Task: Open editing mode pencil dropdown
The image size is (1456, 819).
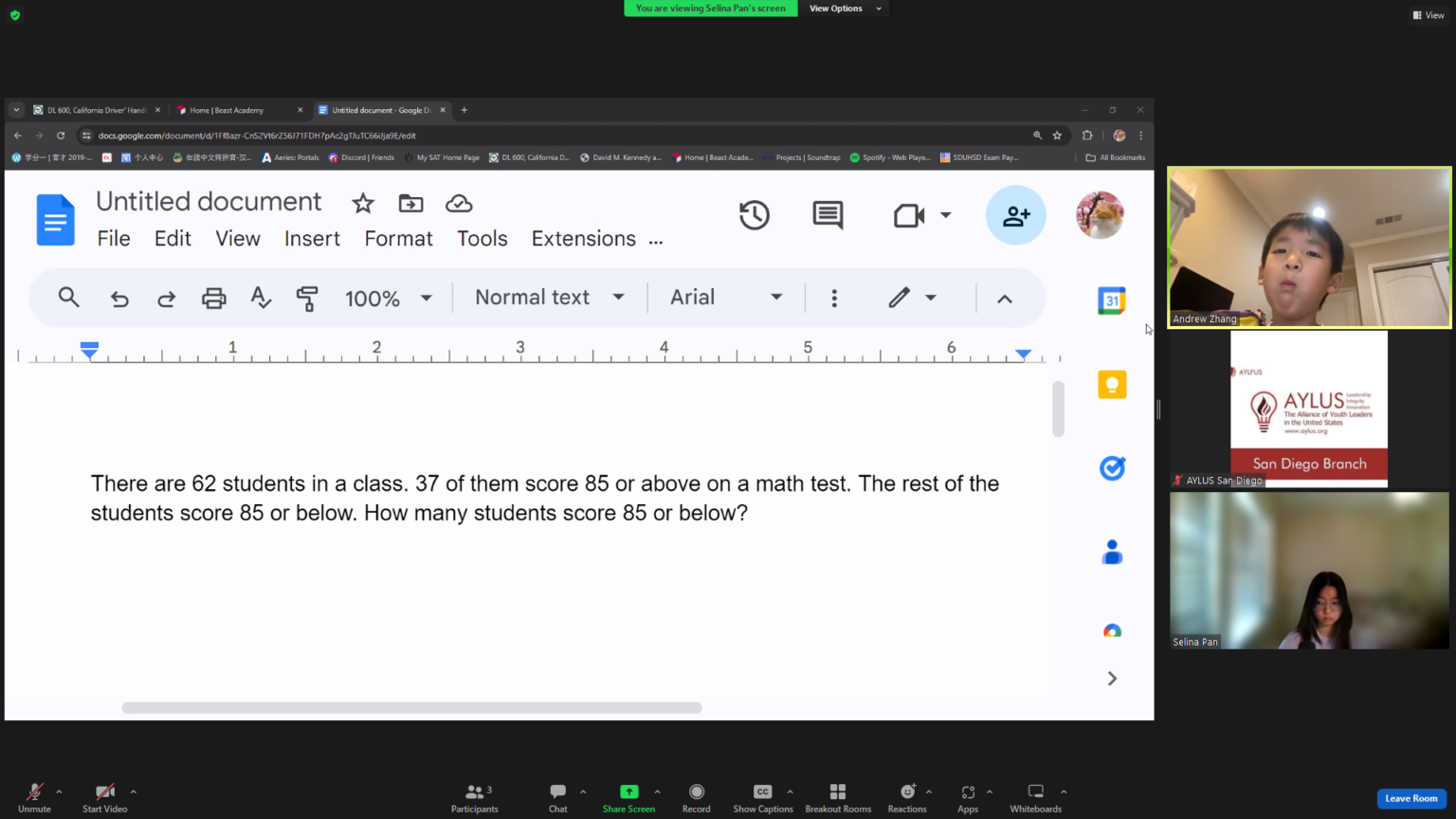Action: coord(913,298)
